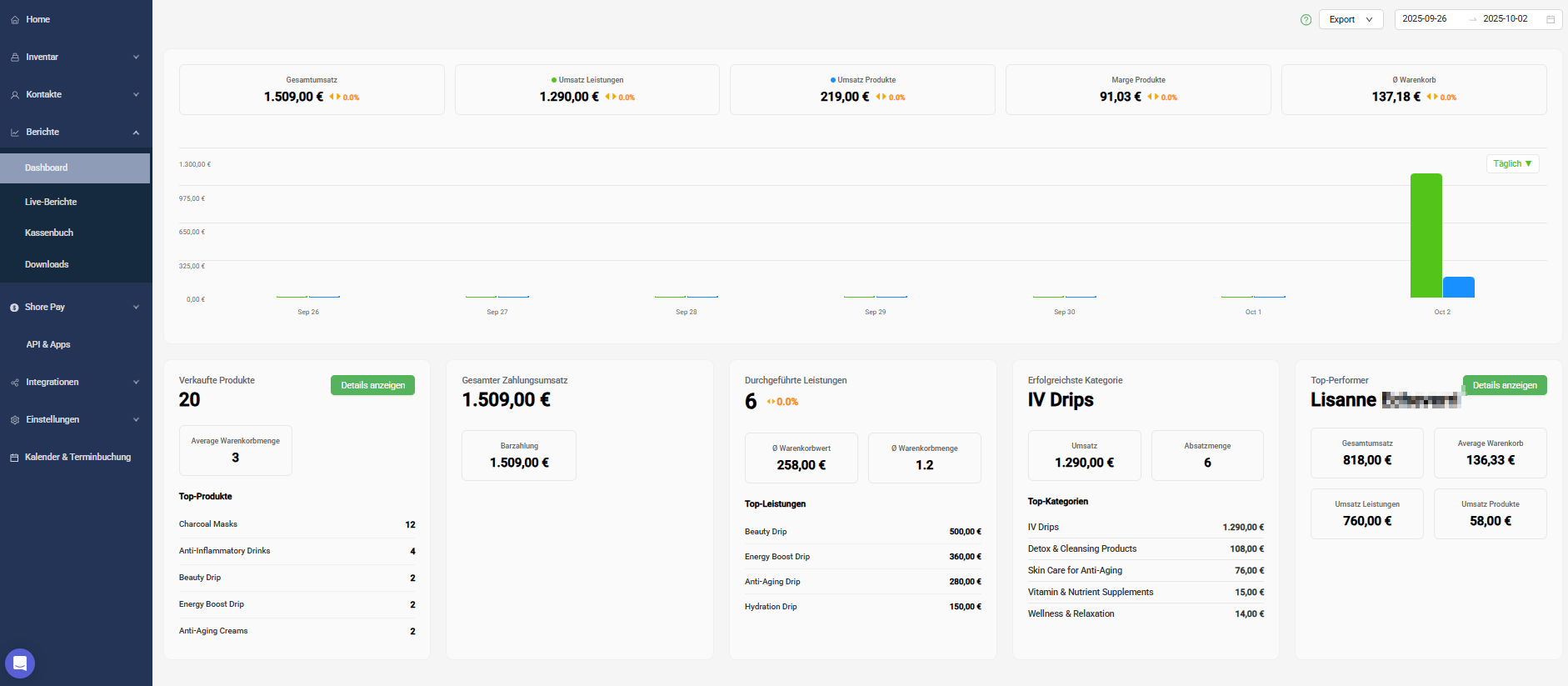The height and width of the screenshot is (686, 1568).
Task: Open Live-Berichte in the sidebar
Action: [x=51, y=202]
